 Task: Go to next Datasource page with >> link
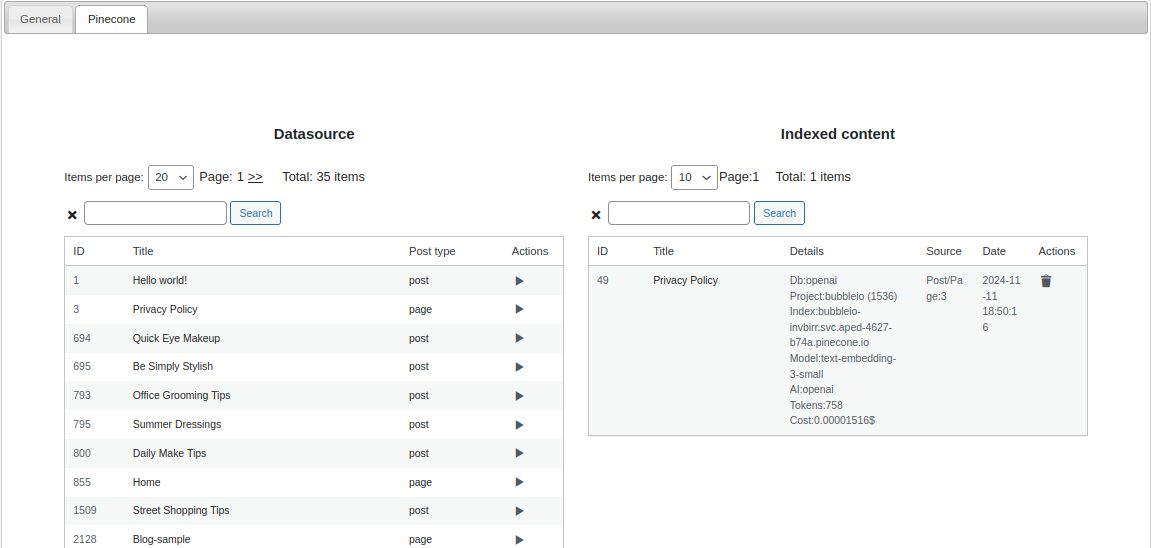click(255, 177)
